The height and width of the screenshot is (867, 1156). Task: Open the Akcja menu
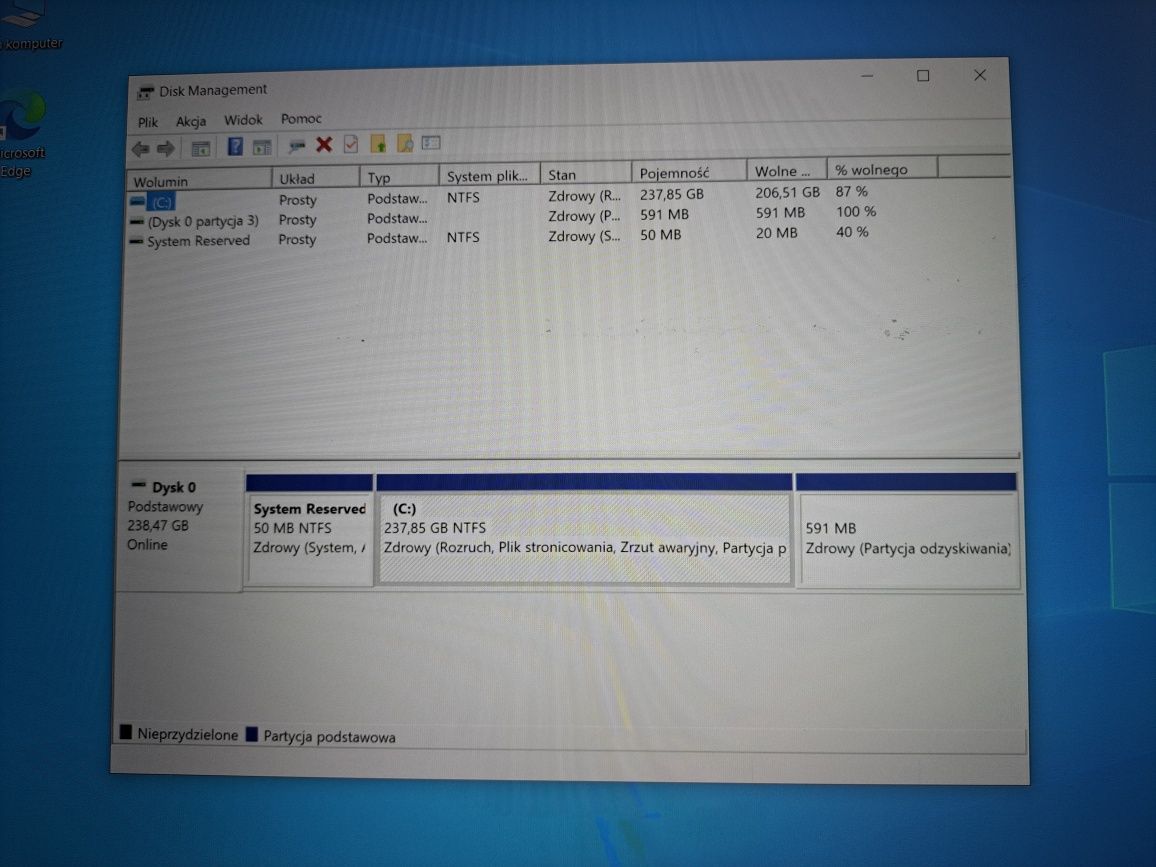click(x=191, y=121)
